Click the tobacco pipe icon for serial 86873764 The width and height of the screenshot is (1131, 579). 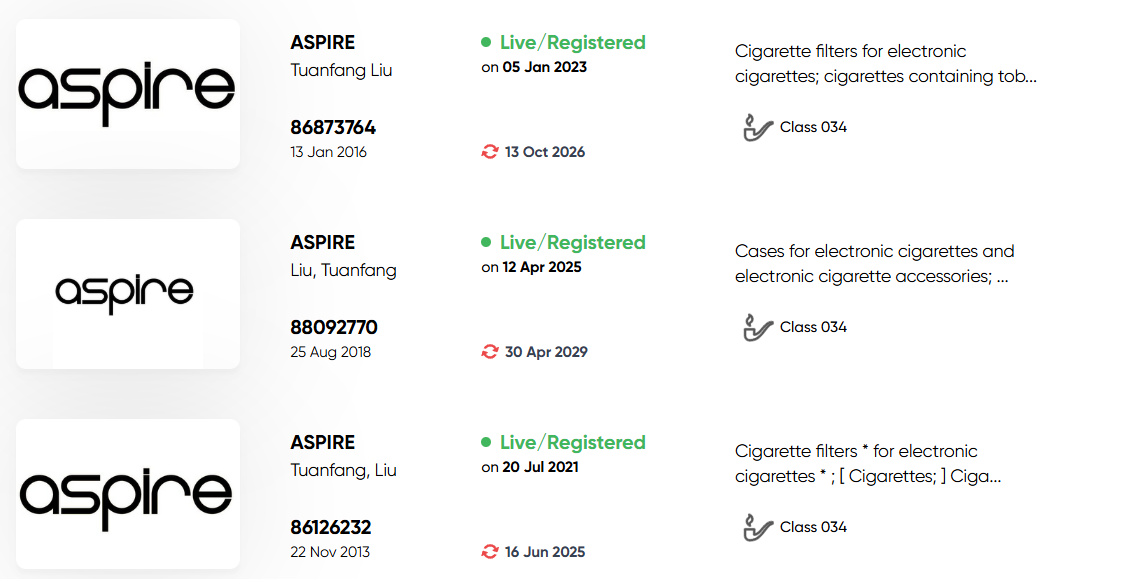pyautogui.click(x=757, y=128)
